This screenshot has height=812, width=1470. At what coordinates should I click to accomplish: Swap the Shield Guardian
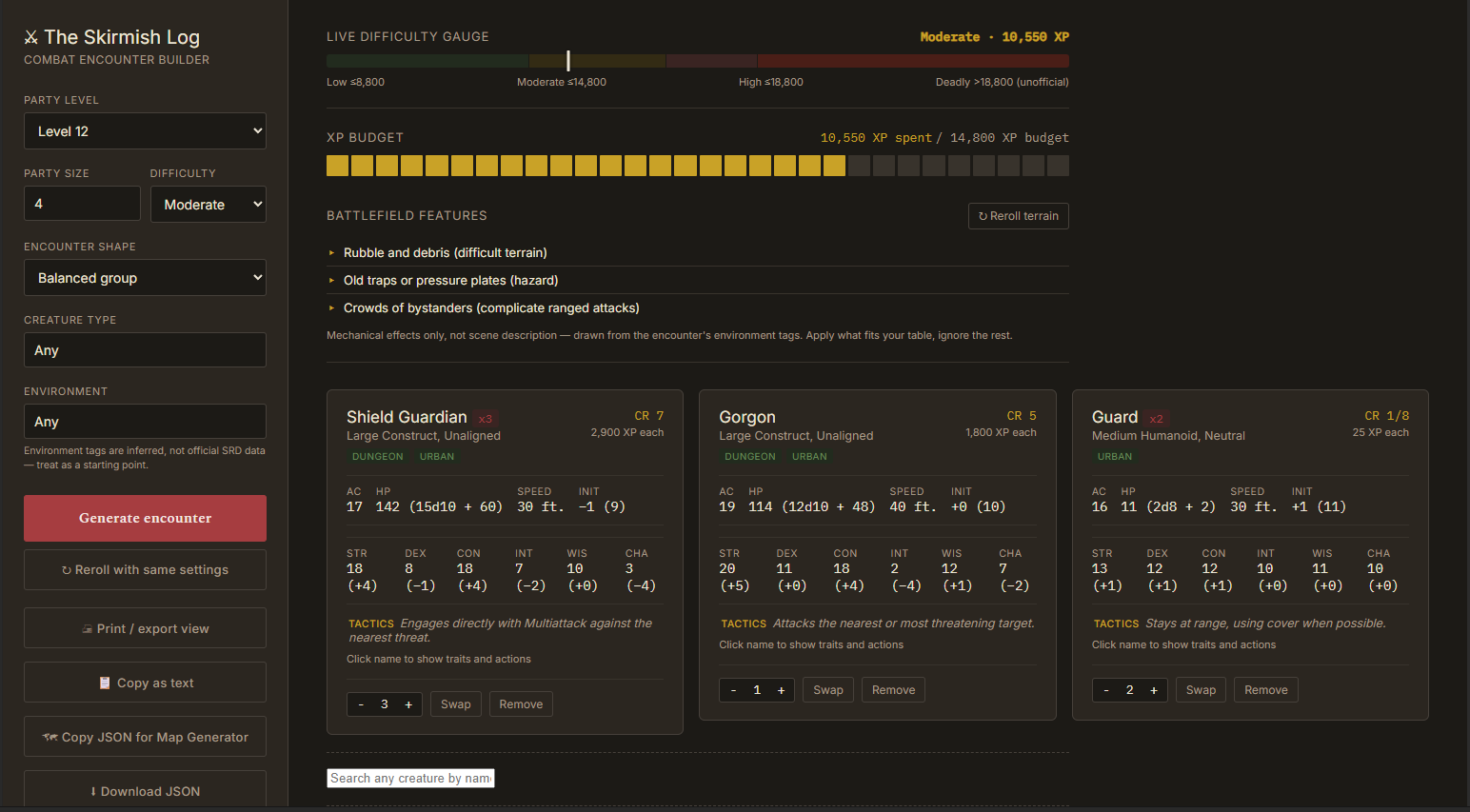tap(456, 704)
